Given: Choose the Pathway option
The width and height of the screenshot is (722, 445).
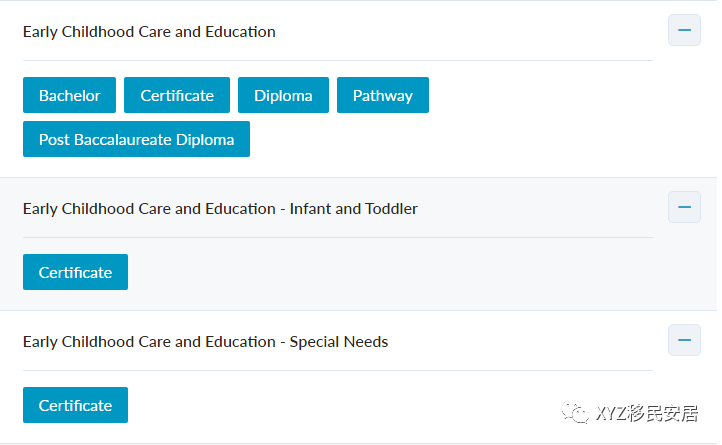Looking at the screenshot, I should pos(383,95).
